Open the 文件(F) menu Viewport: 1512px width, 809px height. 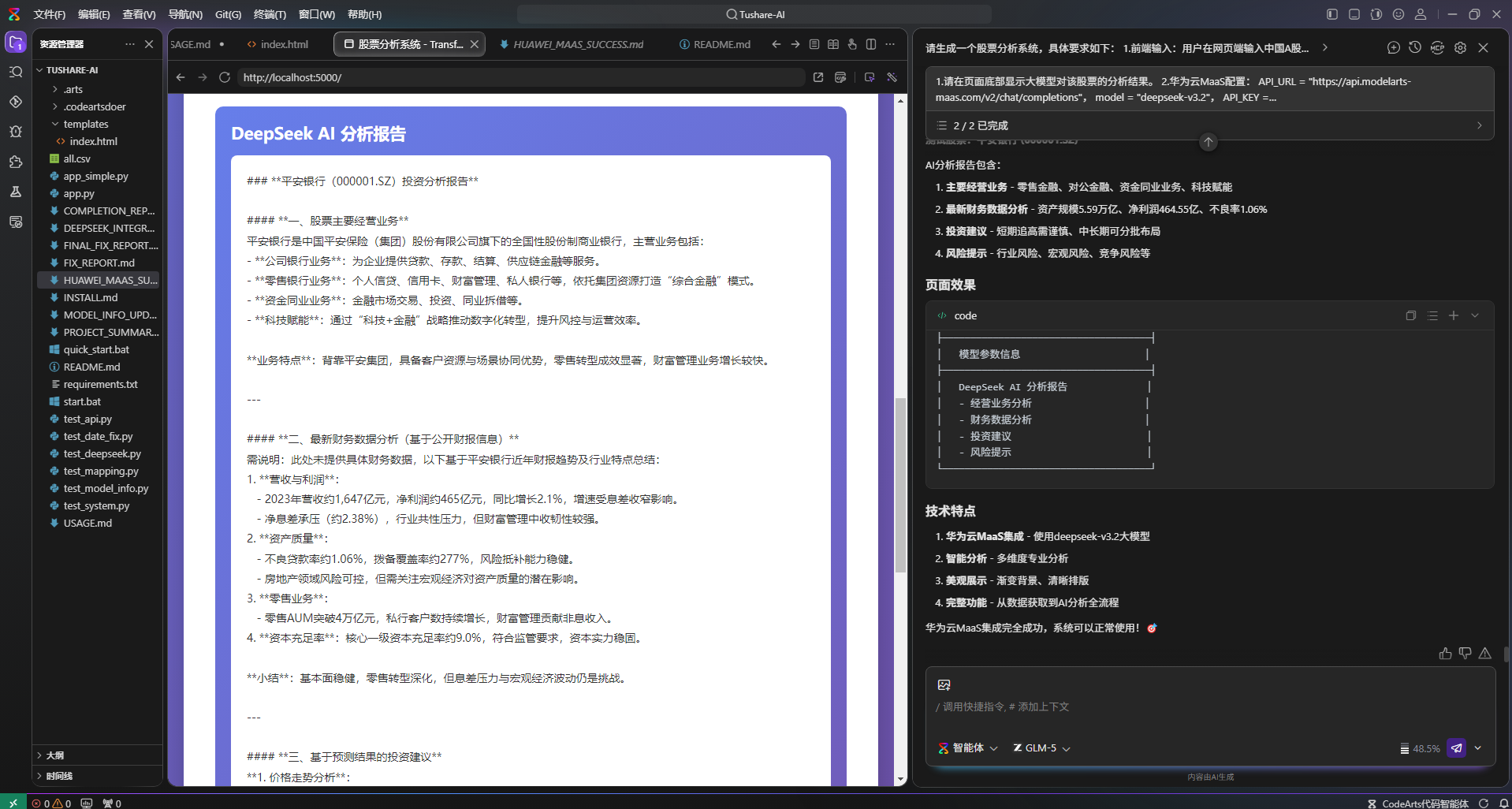50,14
